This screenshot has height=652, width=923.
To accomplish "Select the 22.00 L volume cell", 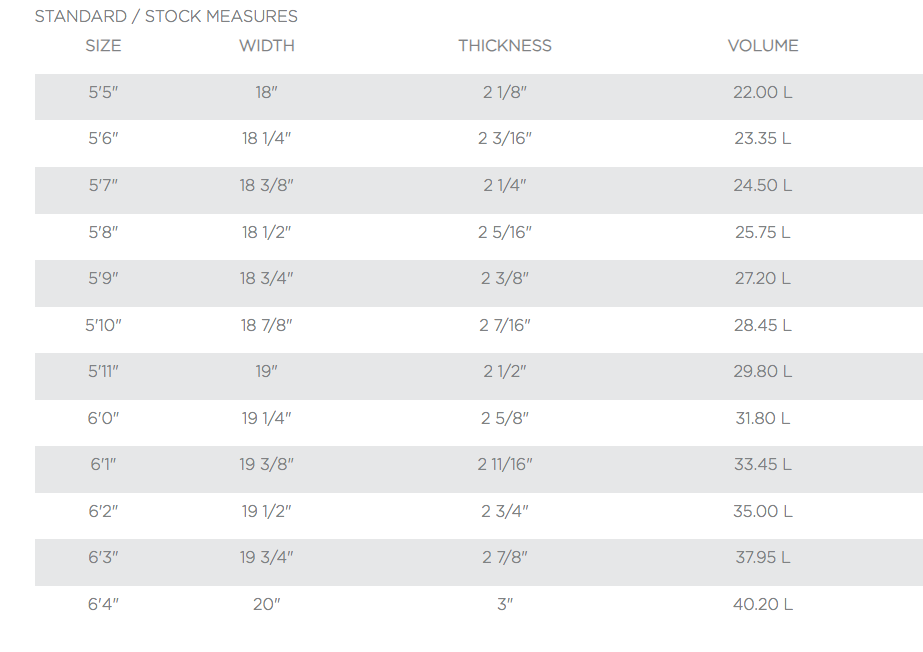I will tap(763, 92).
